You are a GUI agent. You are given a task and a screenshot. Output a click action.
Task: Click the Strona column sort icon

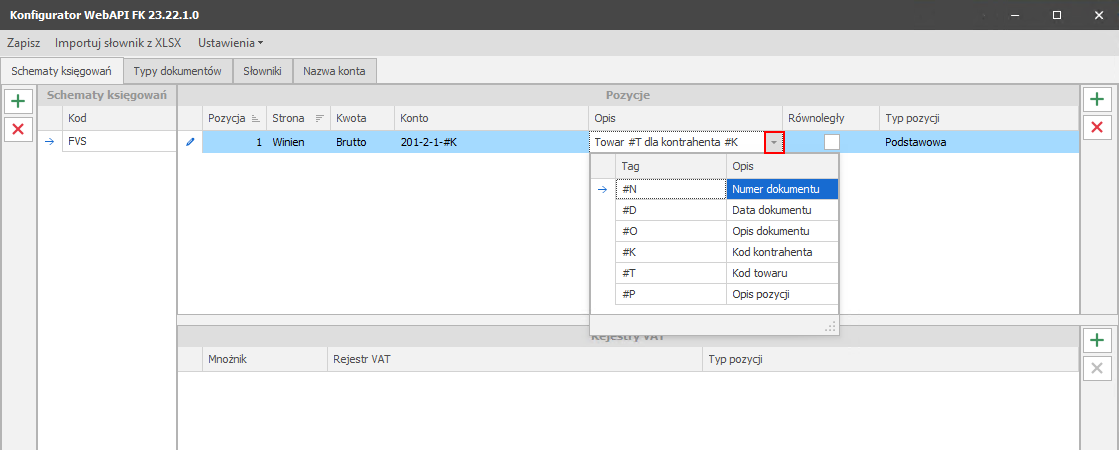pos(320,119)
